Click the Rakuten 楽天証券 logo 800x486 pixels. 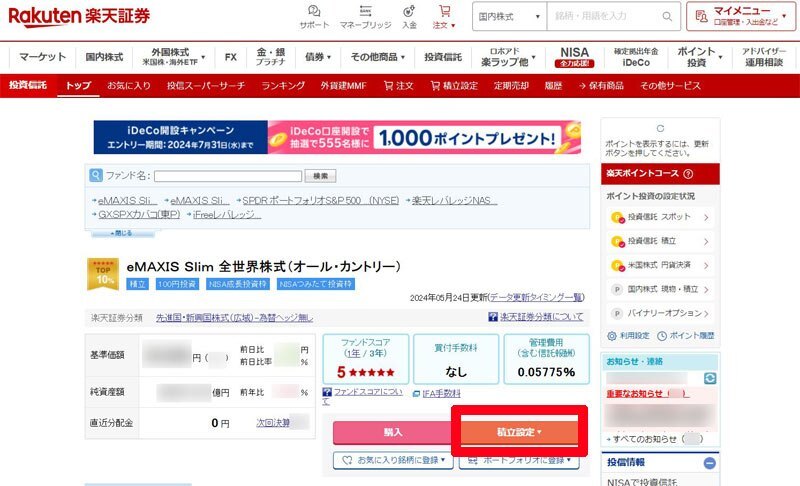[79, 16]
